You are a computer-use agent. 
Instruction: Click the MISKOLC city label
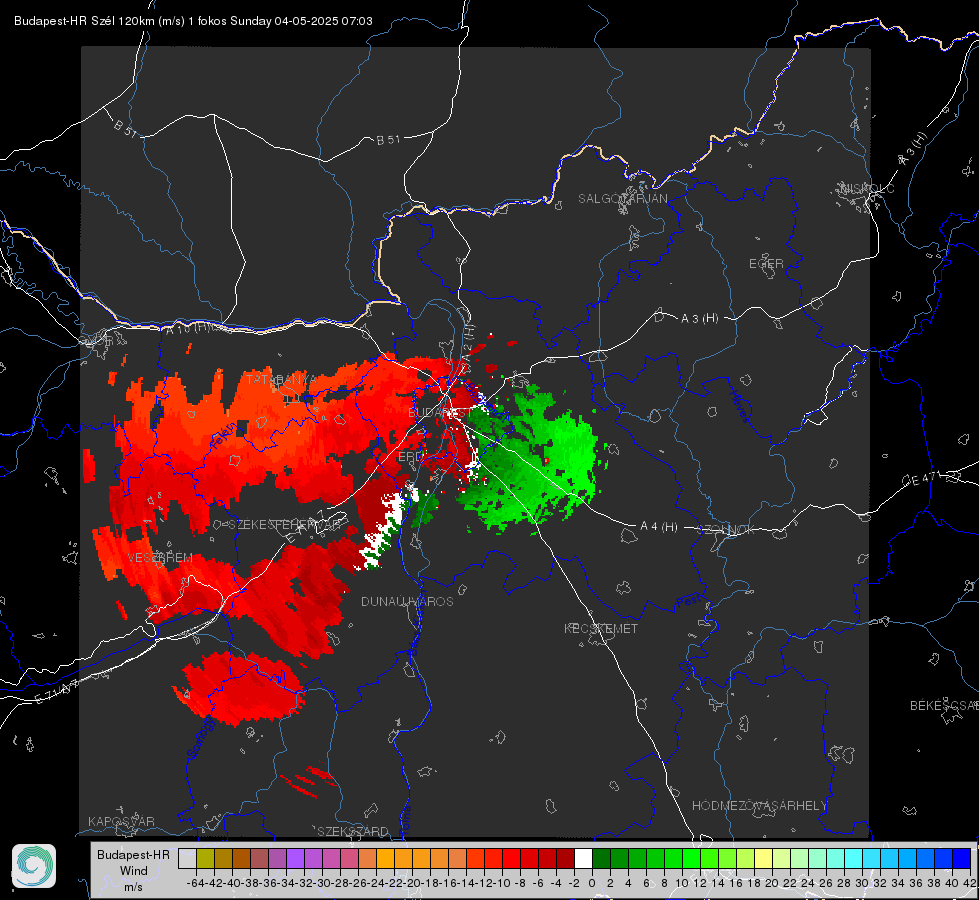click(x=867, y=188)
